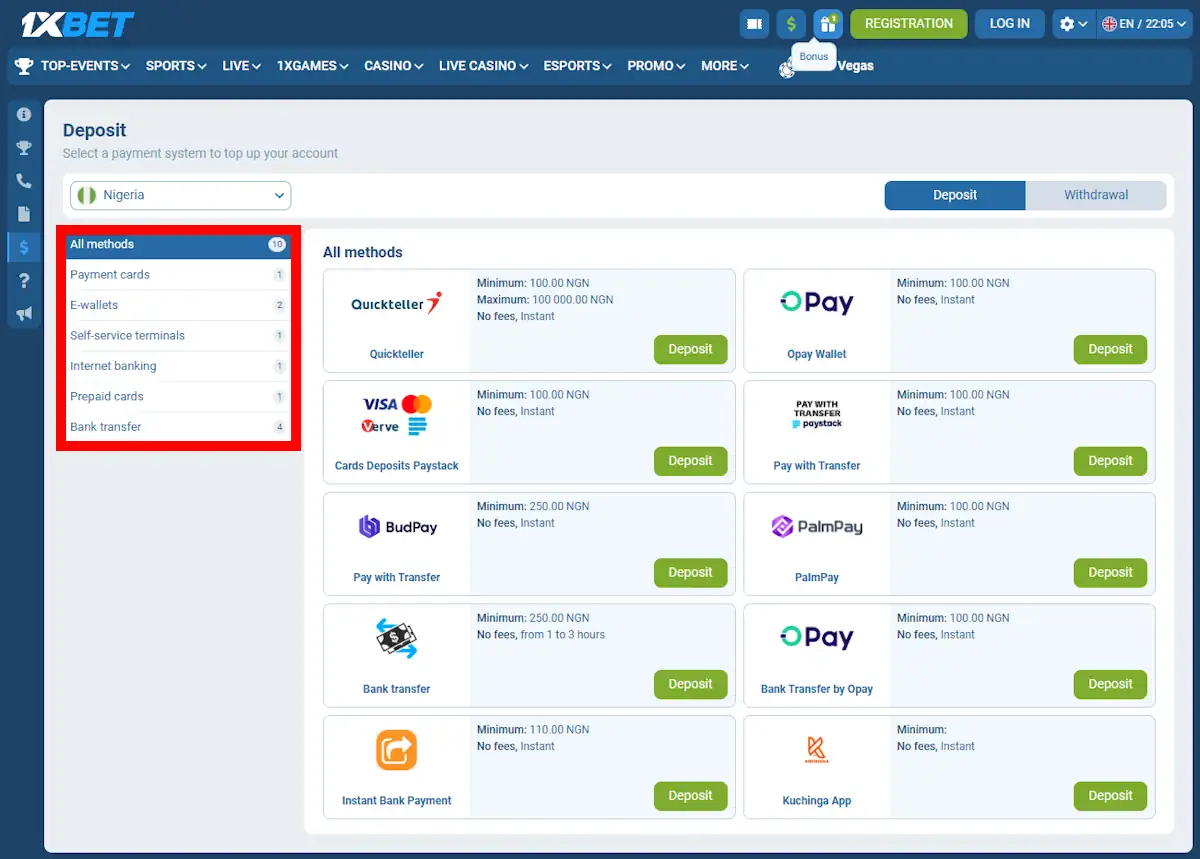
Task: Open the Nigeria country dropdown
Action: pyautogui.click(x=180, y=195)
